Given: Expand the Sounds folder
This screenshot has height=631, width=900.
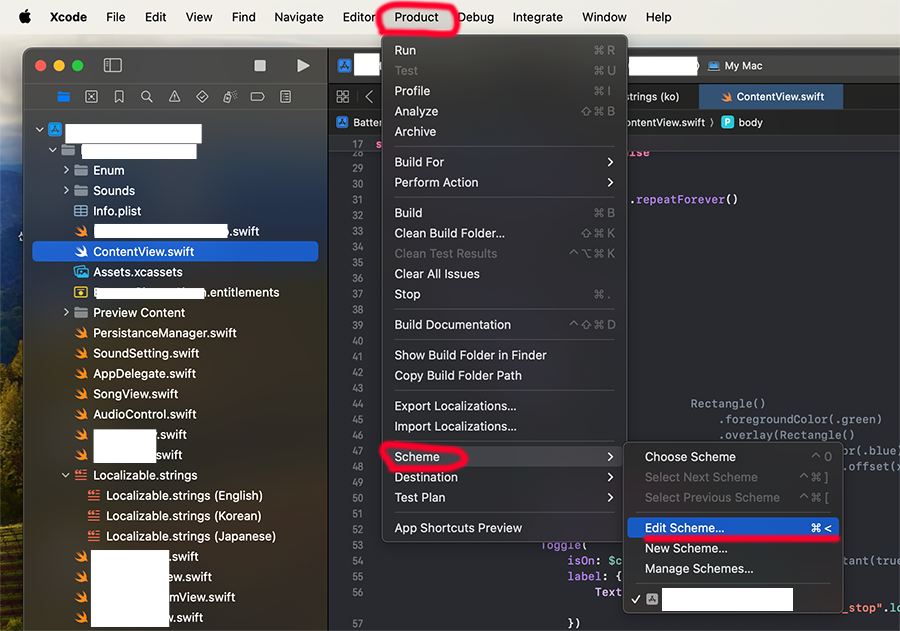Looking at the screenshot, I should click(x=67, y=190).
